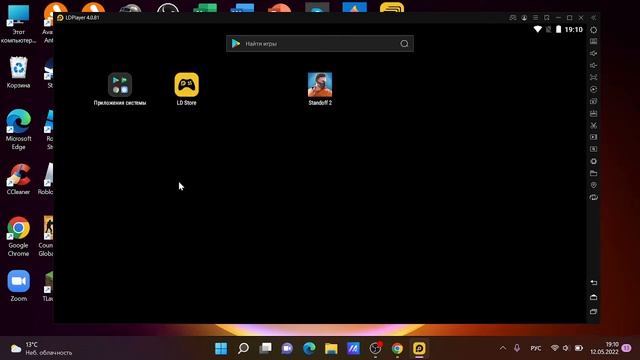The width and height of the screenshot is (640, 360).
Task: Open the Приложения системы folder
Action: 120,89
